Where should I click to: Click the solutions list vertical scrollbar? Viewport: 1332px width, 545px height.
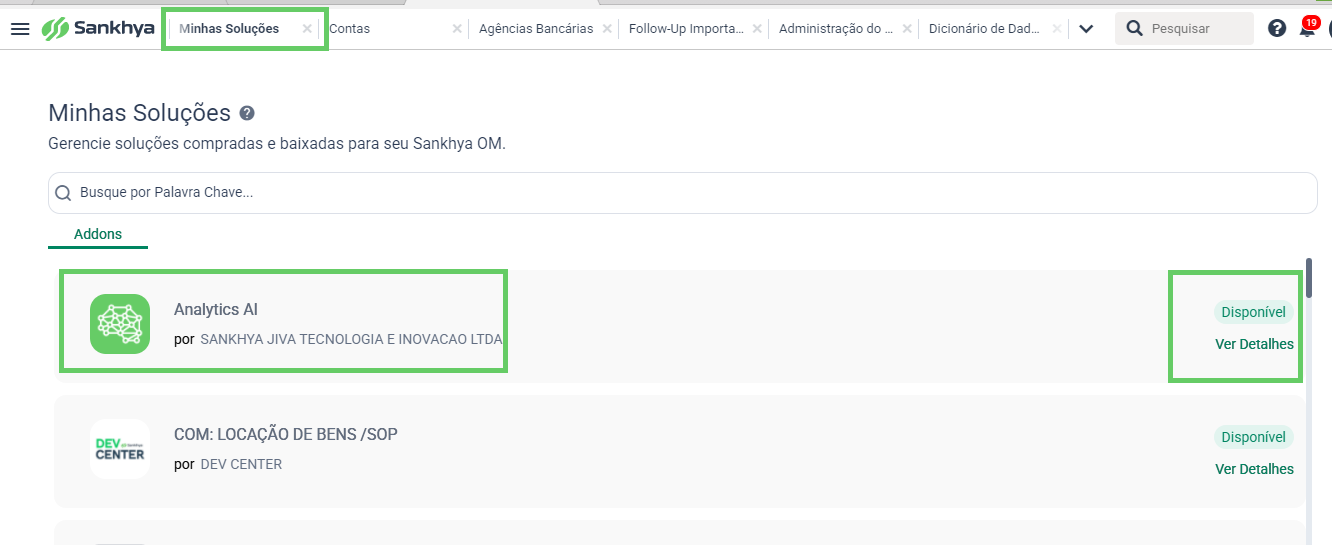coord(1309,278)
